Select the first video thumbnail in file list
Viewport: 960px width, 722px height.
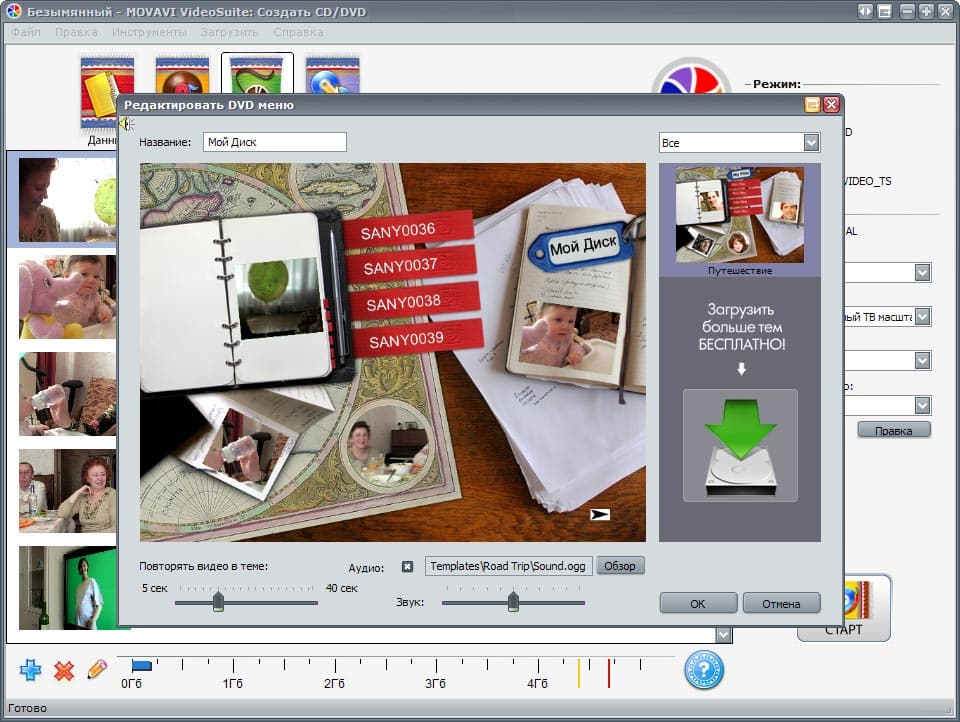point(67,199)
